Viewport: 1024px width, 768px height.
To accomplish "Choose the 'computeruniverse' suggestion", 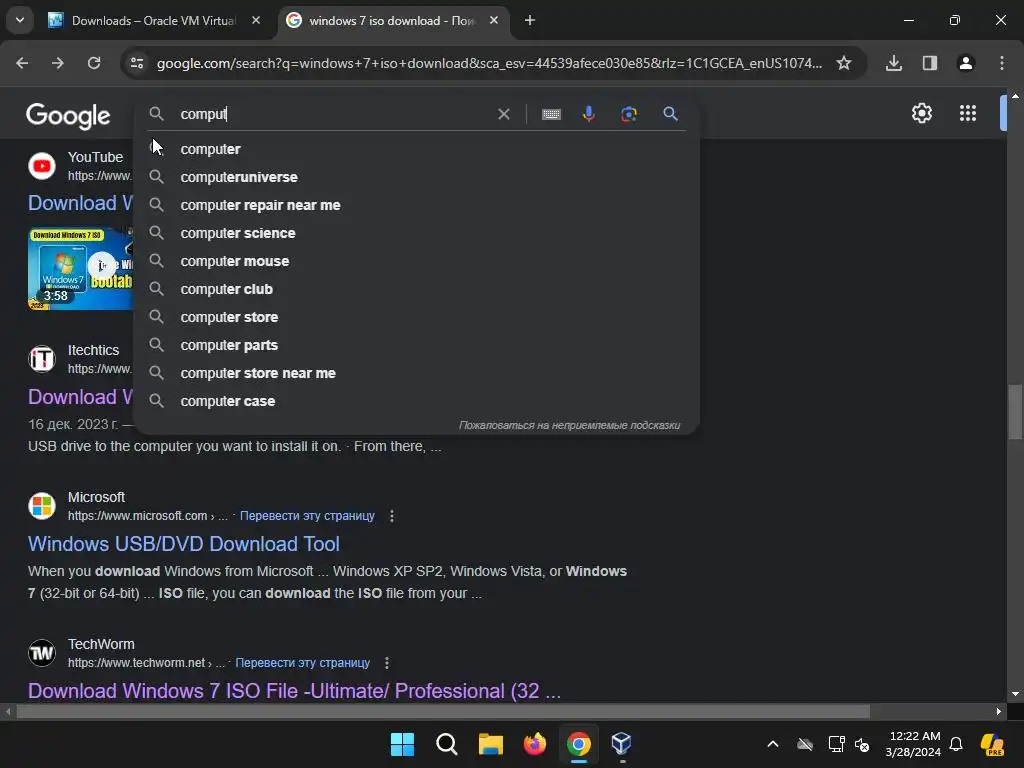I will pyautogui.click(x=416, y=178).
